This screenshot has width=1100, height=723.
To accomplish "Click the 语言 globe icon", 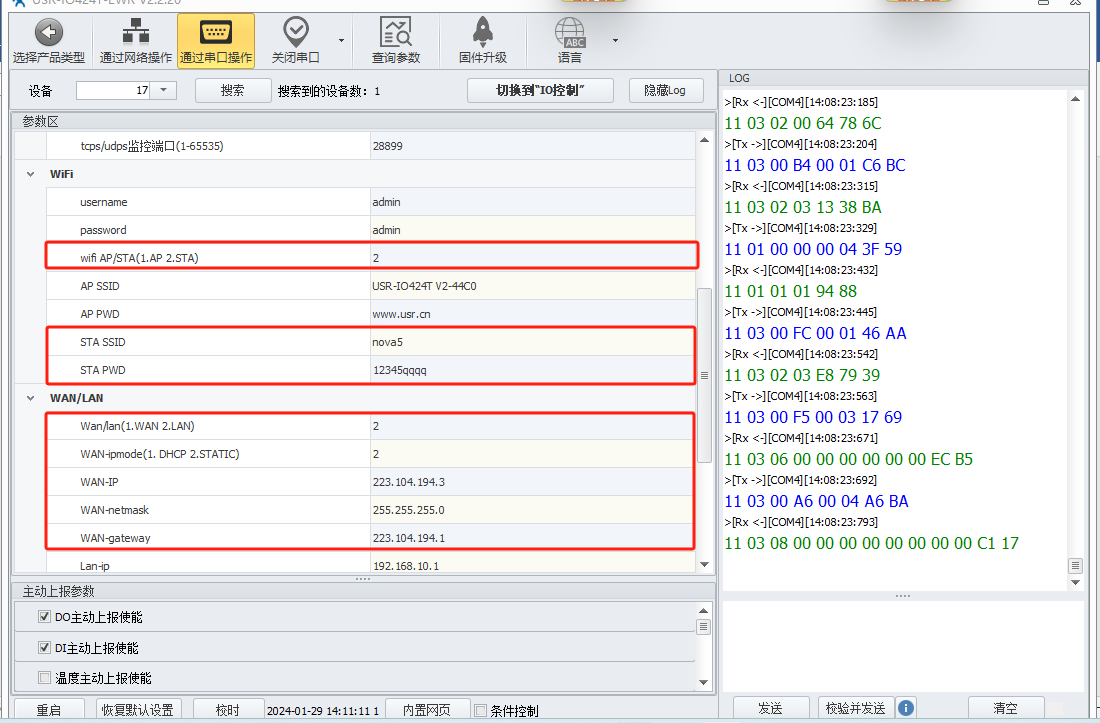I will click(570, 33).
